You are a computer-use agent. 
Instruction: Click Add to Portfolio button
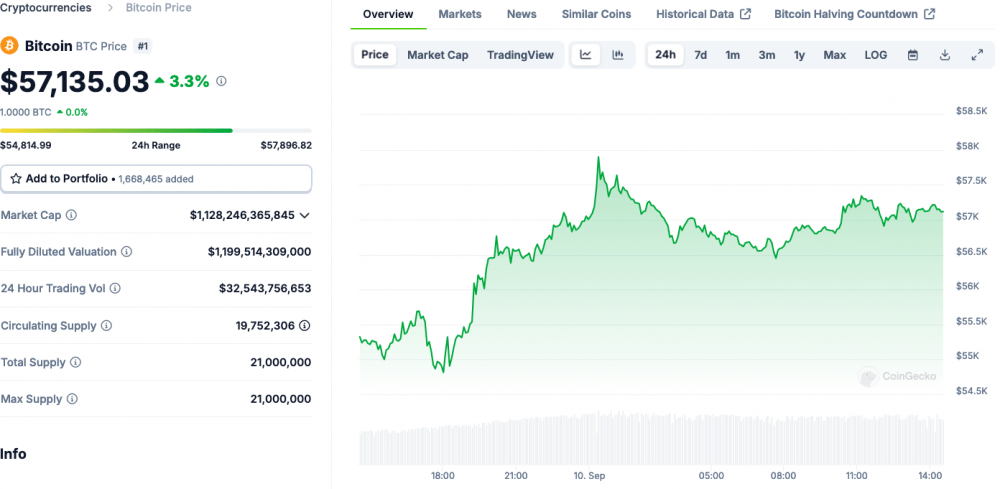[156, 179]
